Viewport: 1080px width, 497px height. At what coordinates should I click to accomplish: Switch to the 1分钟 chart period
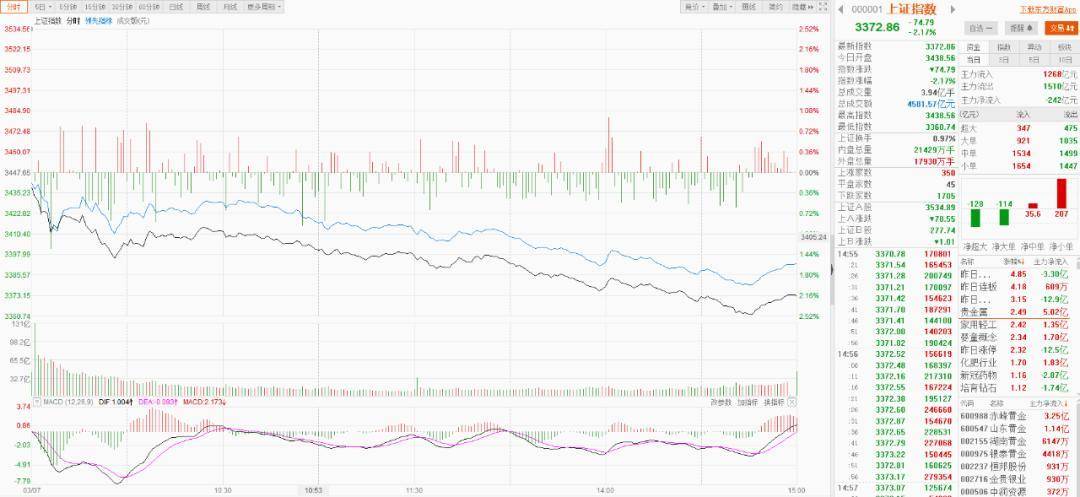coord(68,7)
